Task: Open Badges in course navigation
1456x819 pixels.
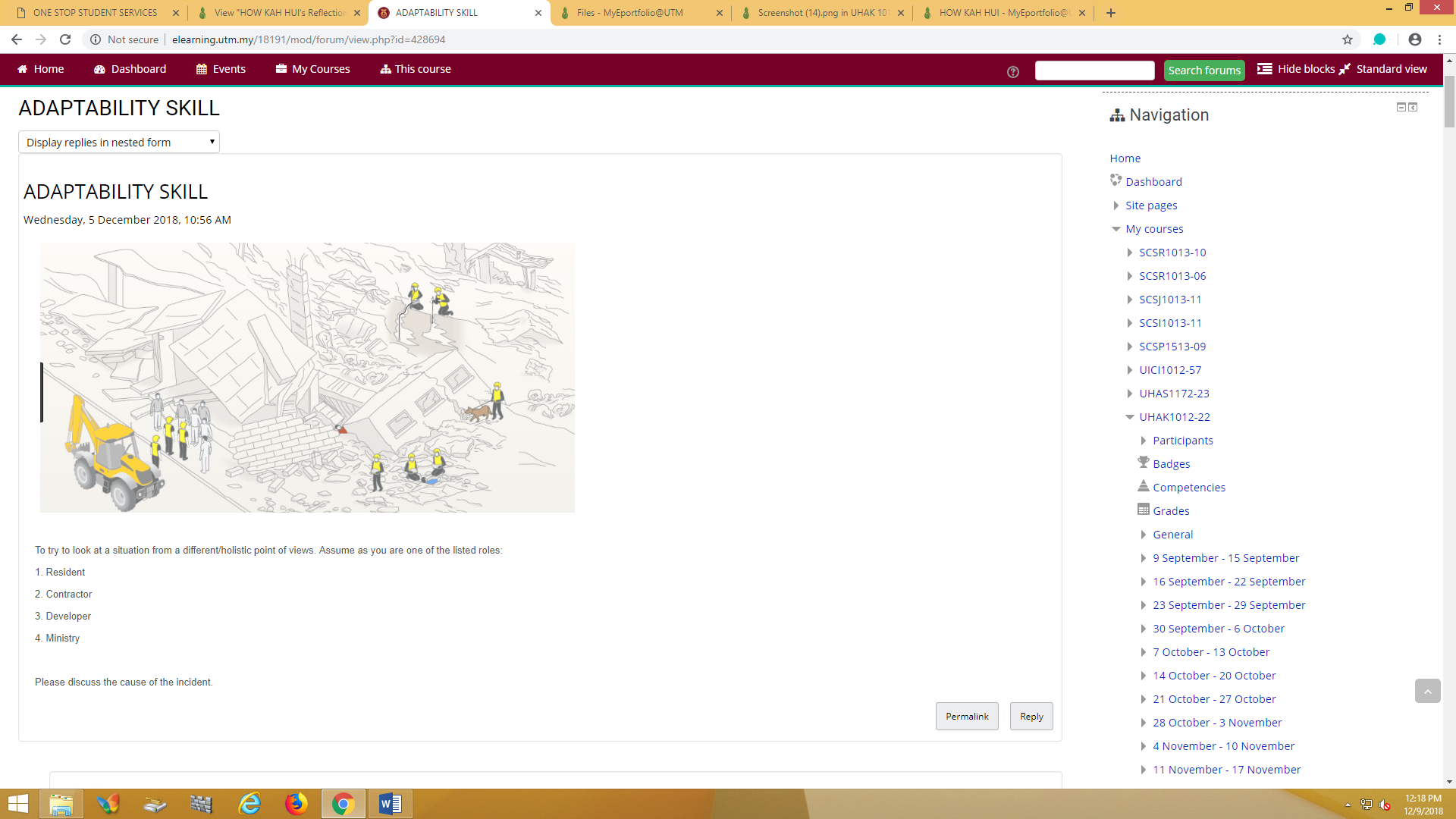Action: click(x=1171, y=464)
